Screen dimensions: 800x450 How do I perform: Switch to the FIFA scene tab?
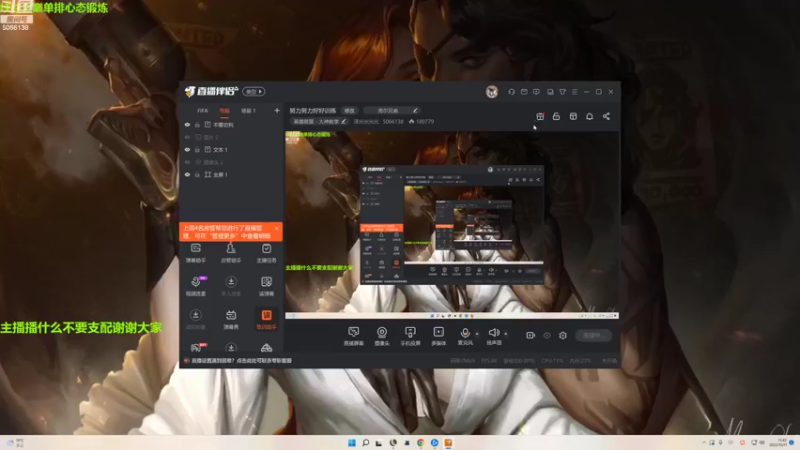click(203, 111)
